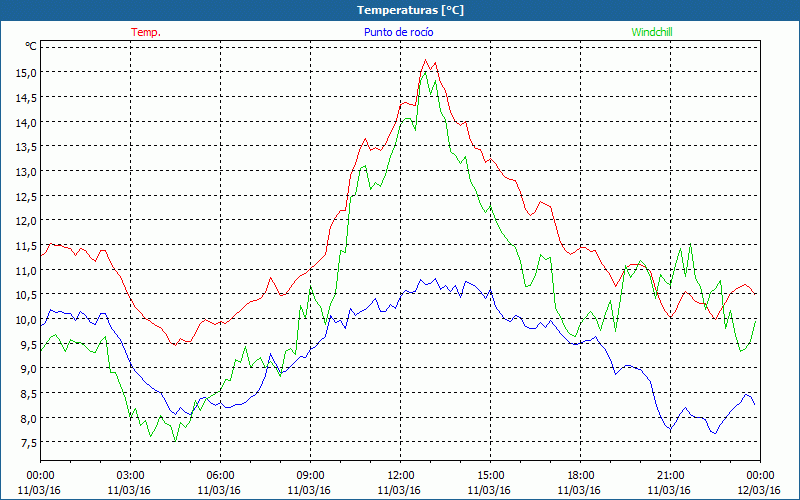Click the 9,0 y-axis value
This screenshot has height=500, width=800.
(x=28, y=369)
